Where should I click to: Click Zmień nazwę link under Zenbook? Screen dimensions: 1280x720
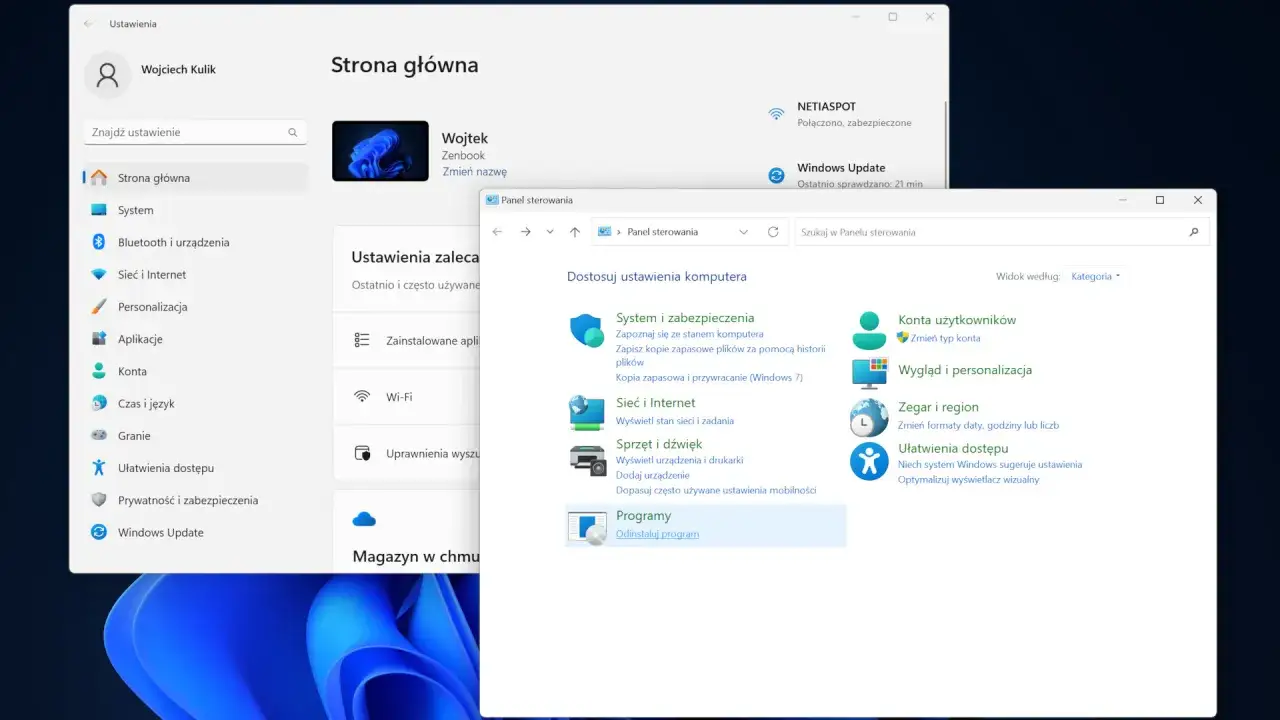[x=475, y=172]
